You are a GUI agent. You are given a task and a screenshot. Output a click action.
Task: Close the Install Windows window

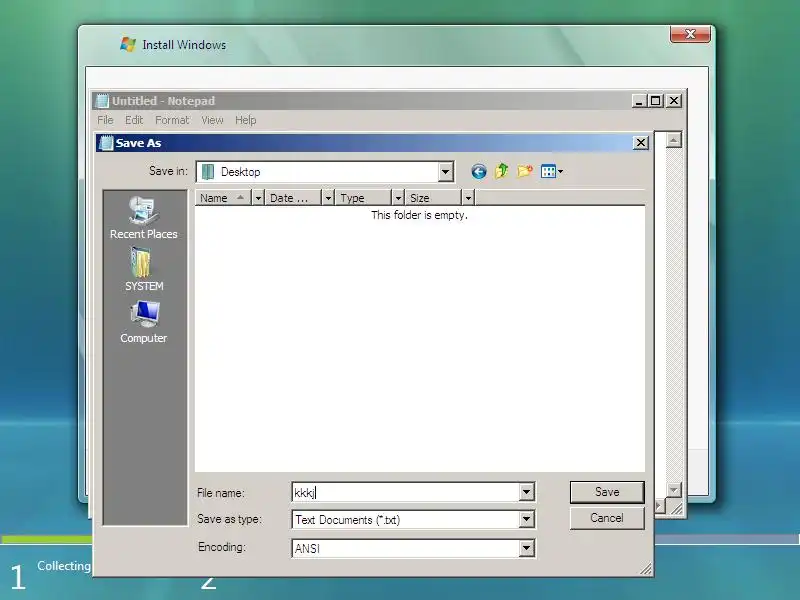[x=690, y=34]
